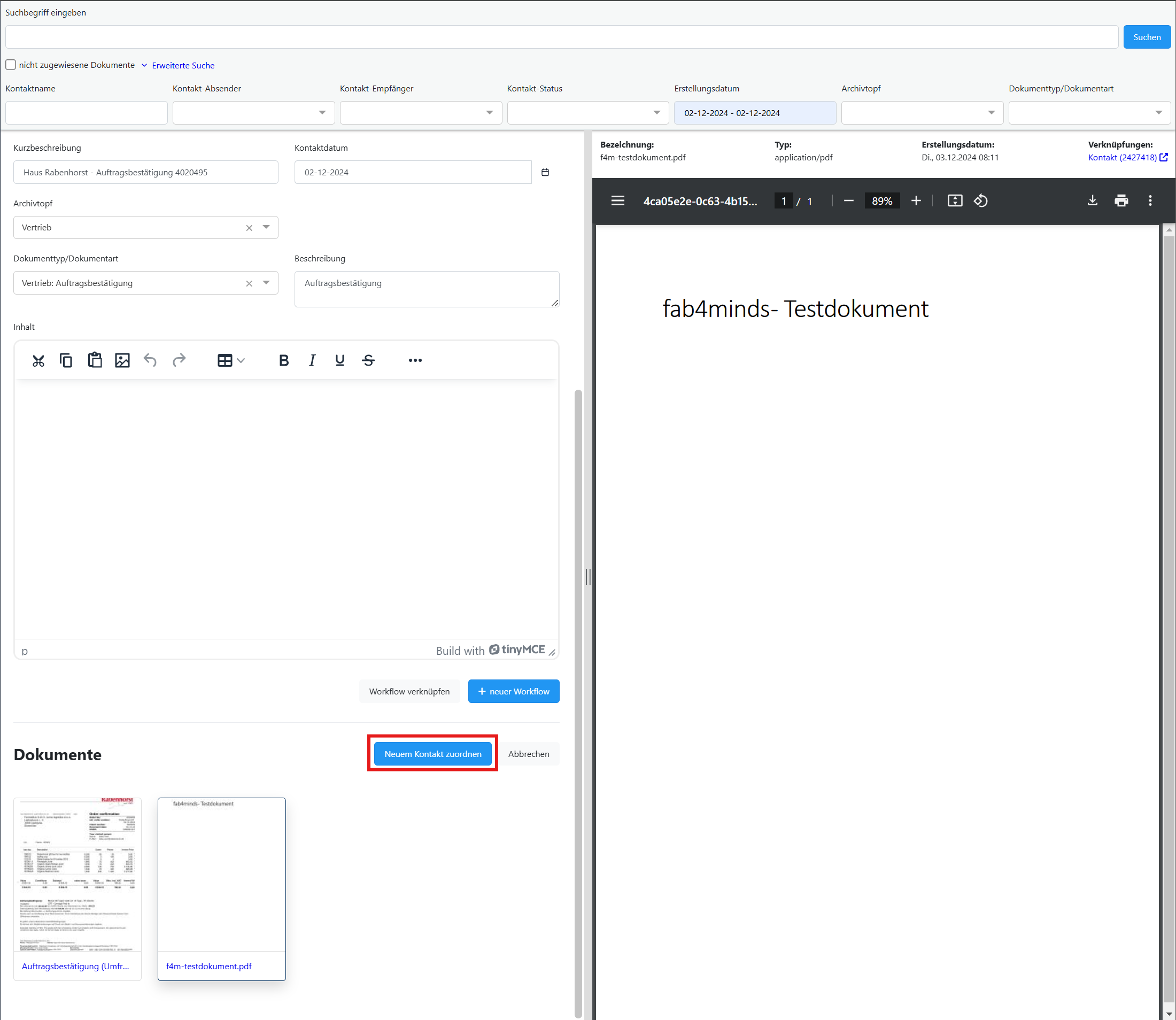Print the PDF document
Viewport: 1176px width, 1020px height.
click(1121, 201)
